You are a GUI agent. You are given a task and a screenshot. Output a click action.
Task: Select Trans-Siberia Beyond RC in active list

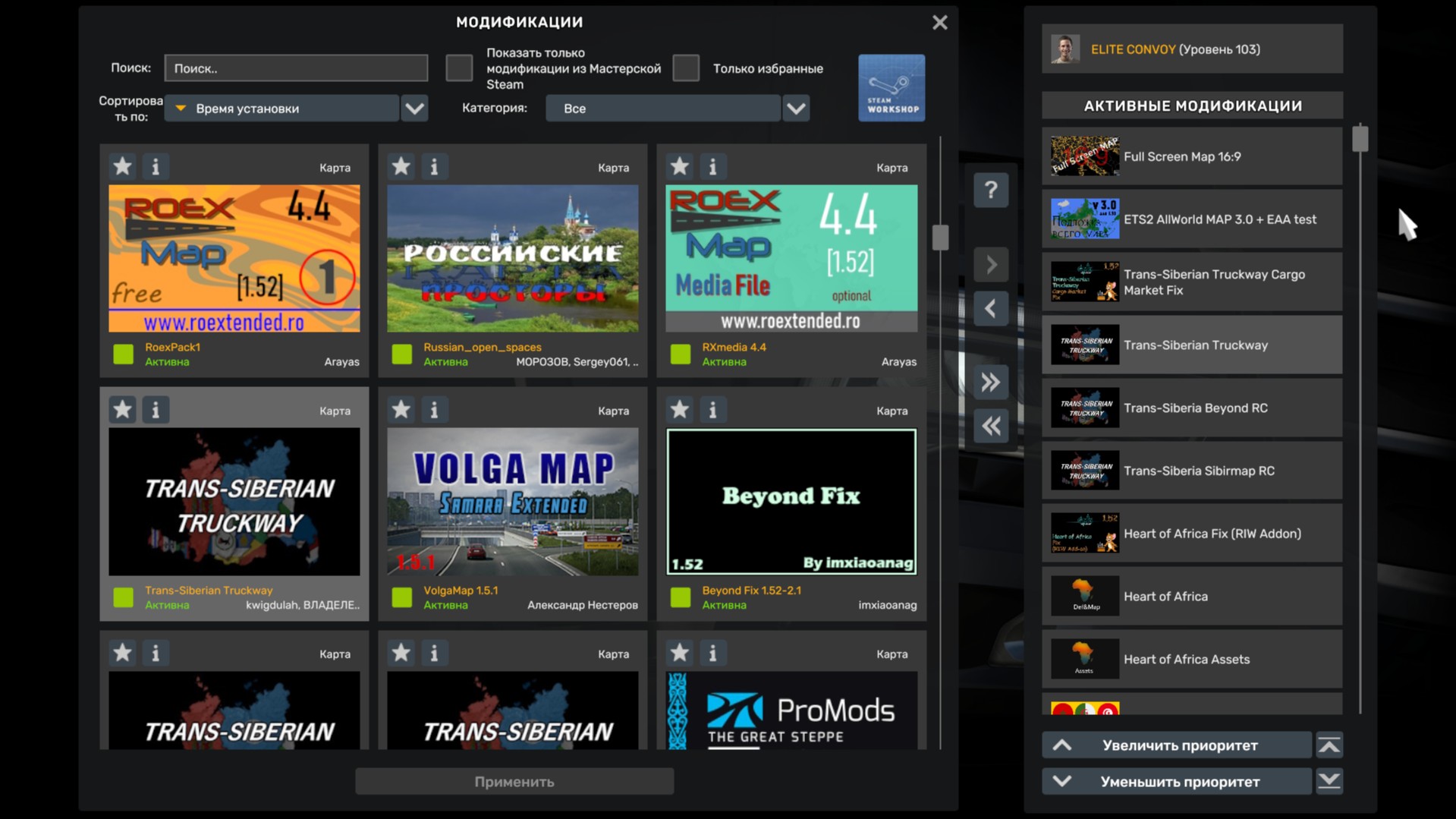pyautogui.click(x=1192, y=408)
